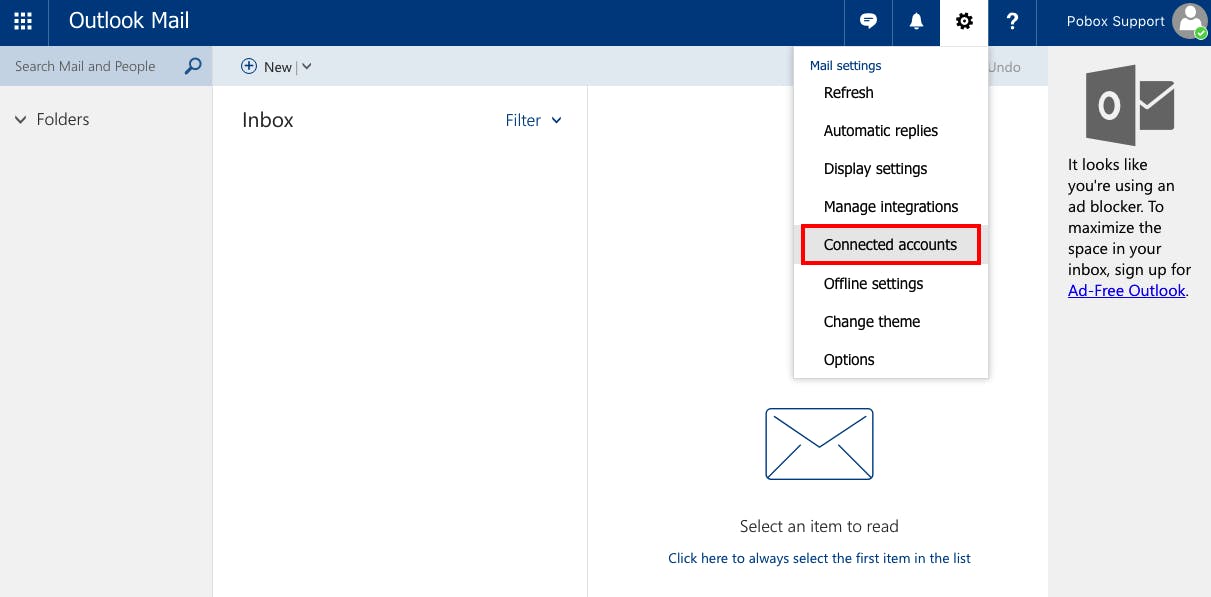1211x597 pixels.
Task: Click the link to always select the first item
Action: point(819,558)
